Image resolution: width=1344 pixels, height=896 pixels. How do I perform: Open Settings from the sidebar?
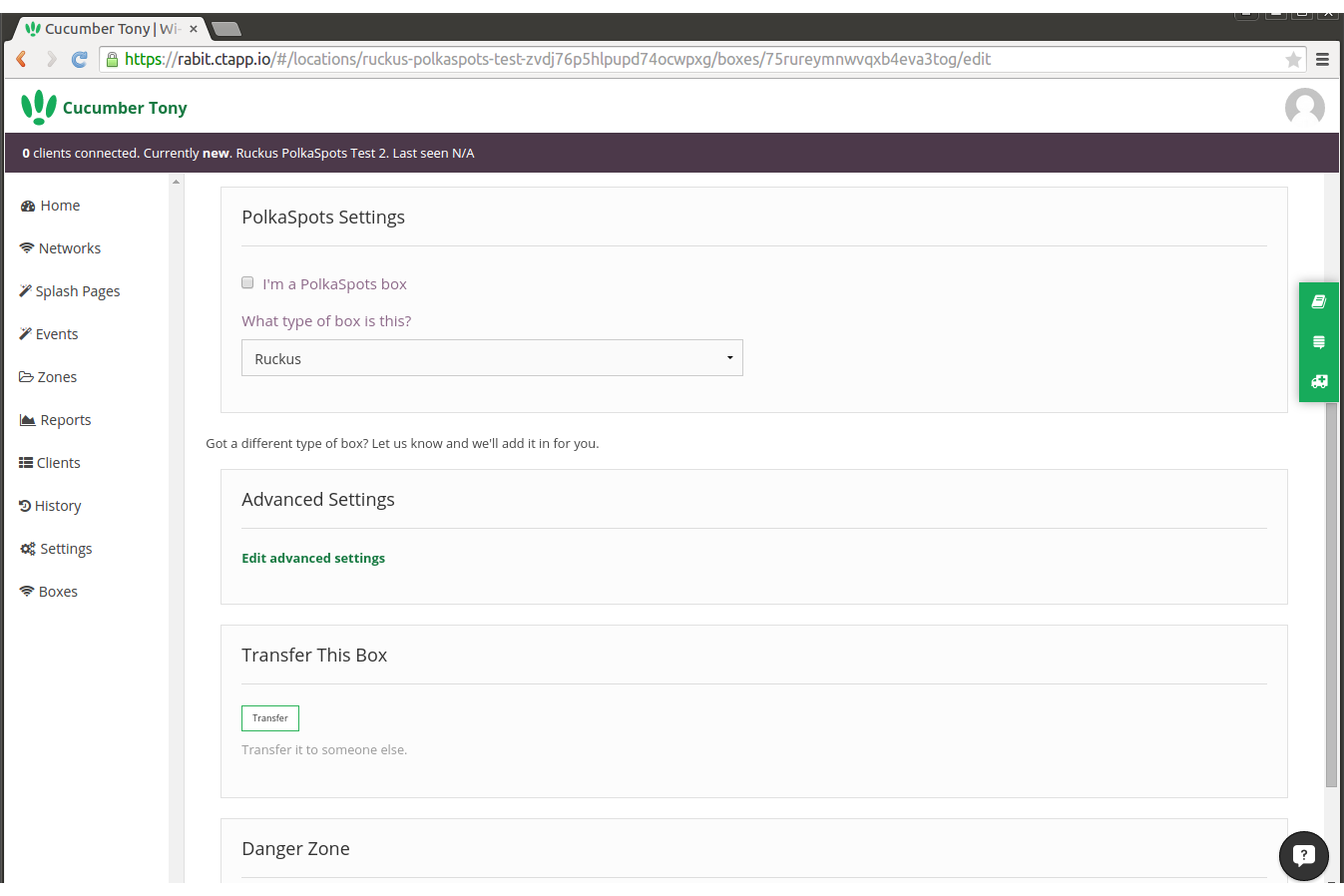66,549
